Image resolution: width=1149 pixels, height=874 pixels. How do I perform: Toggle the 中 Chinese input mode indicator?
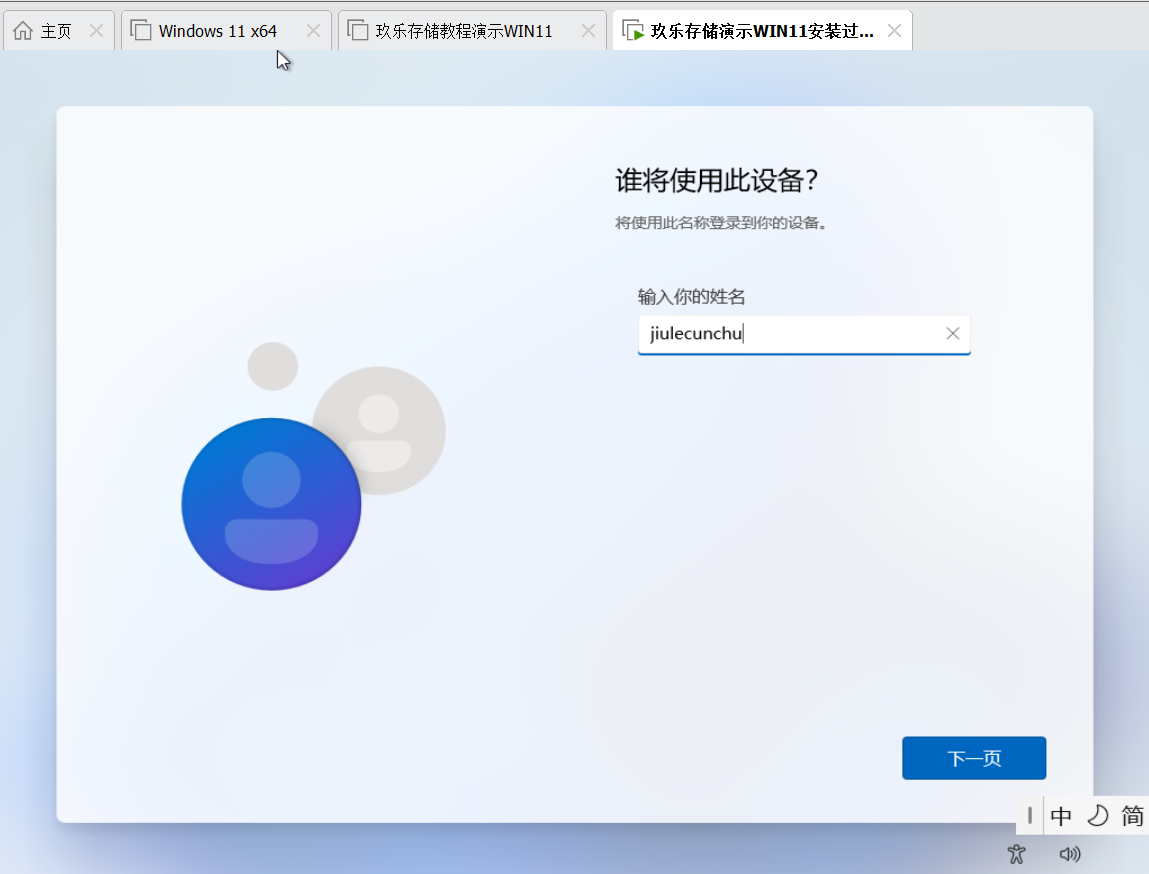(x=1060, y=815)
